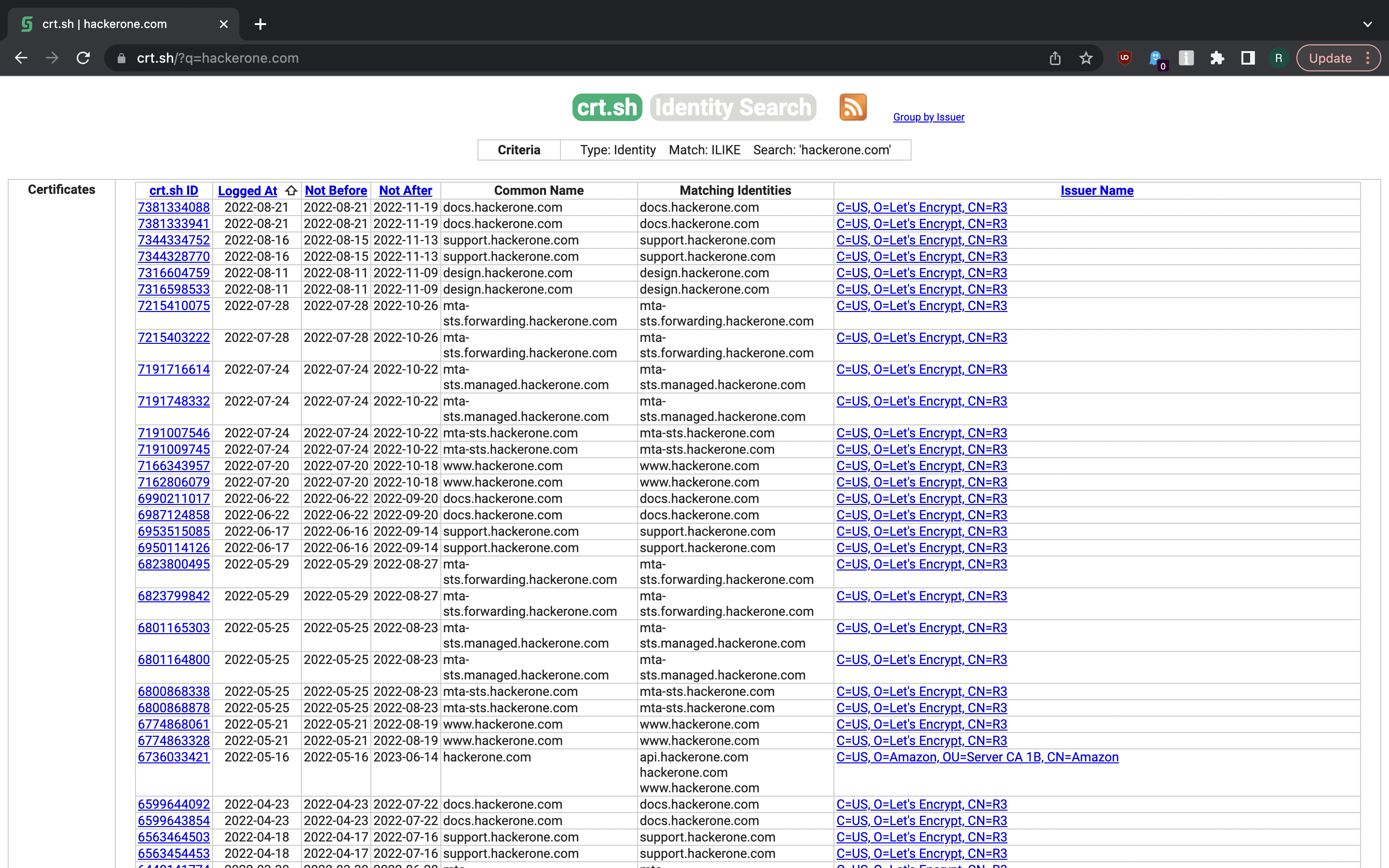Open certificate ID 6599644092
The image size is (1389, 868).
point(174,804)
